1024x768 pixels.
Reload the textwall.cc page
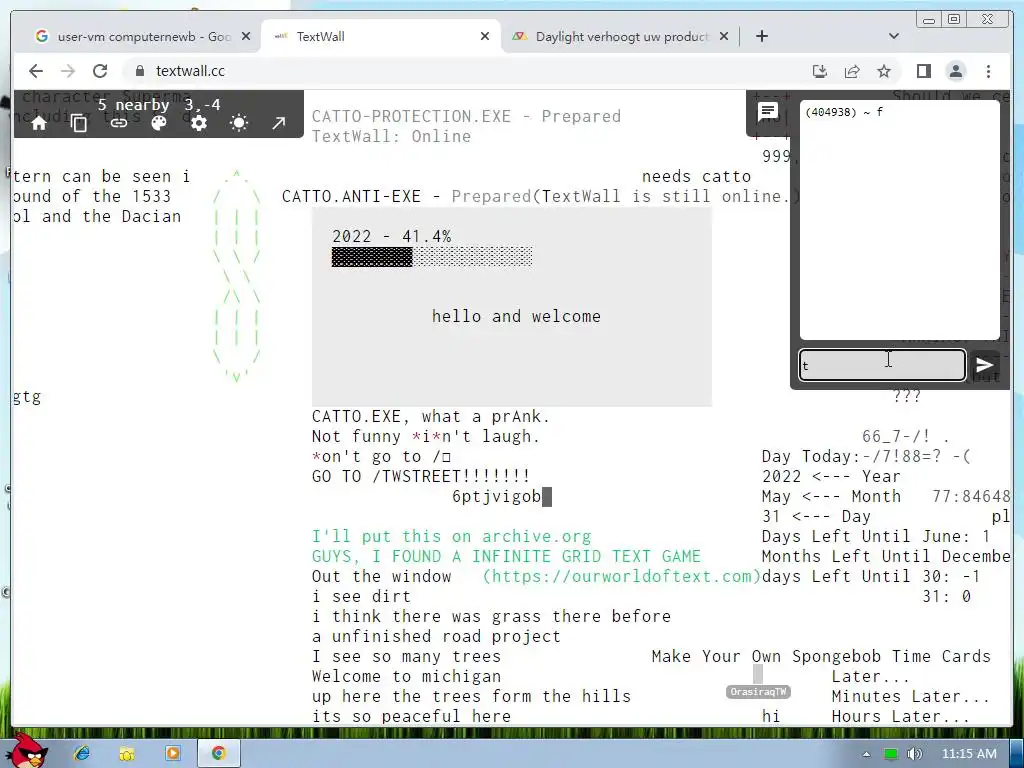click(x=100, y=71)
